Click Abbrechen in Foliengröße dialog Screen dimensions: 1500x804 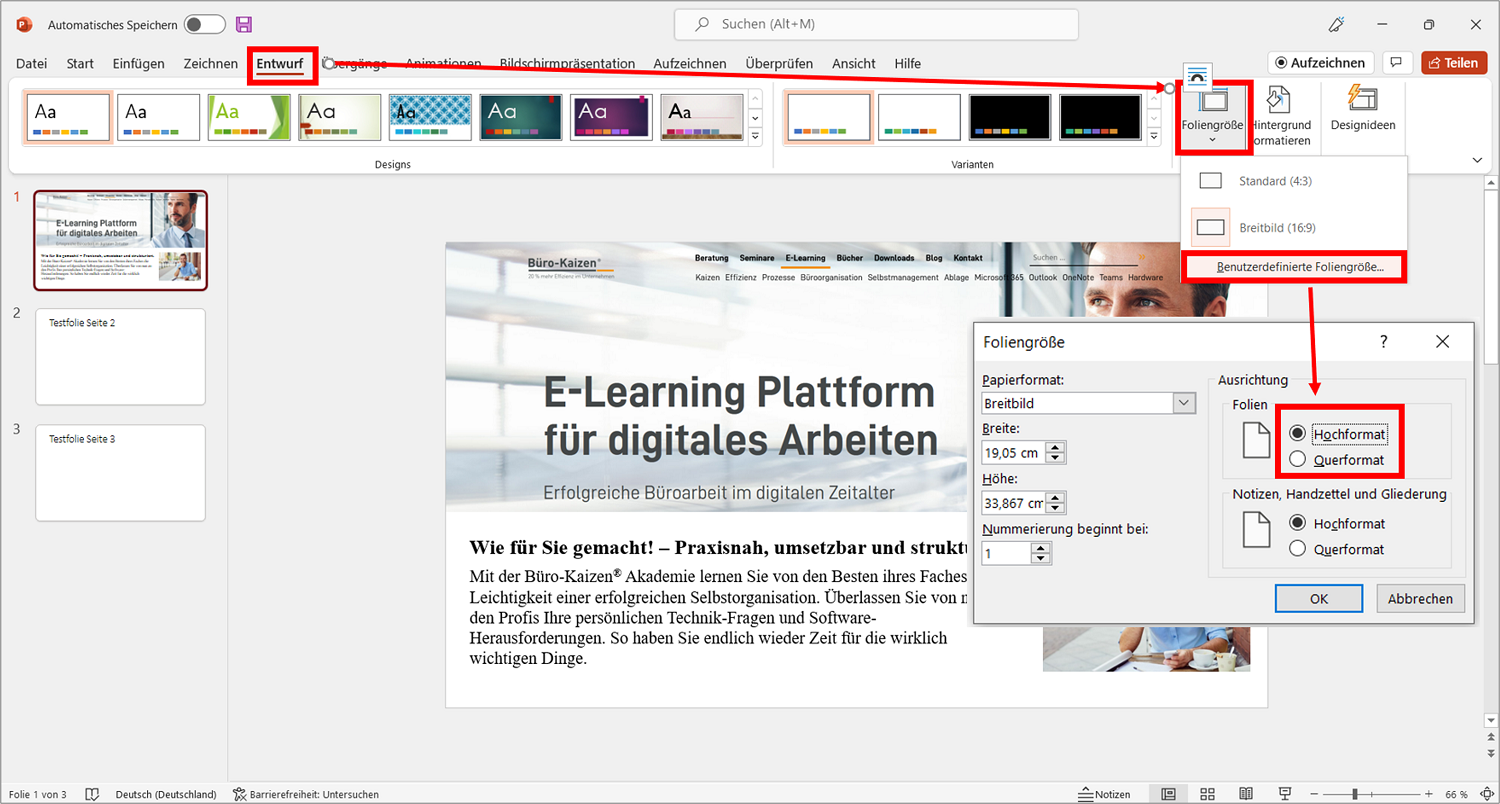point(1421,598)
